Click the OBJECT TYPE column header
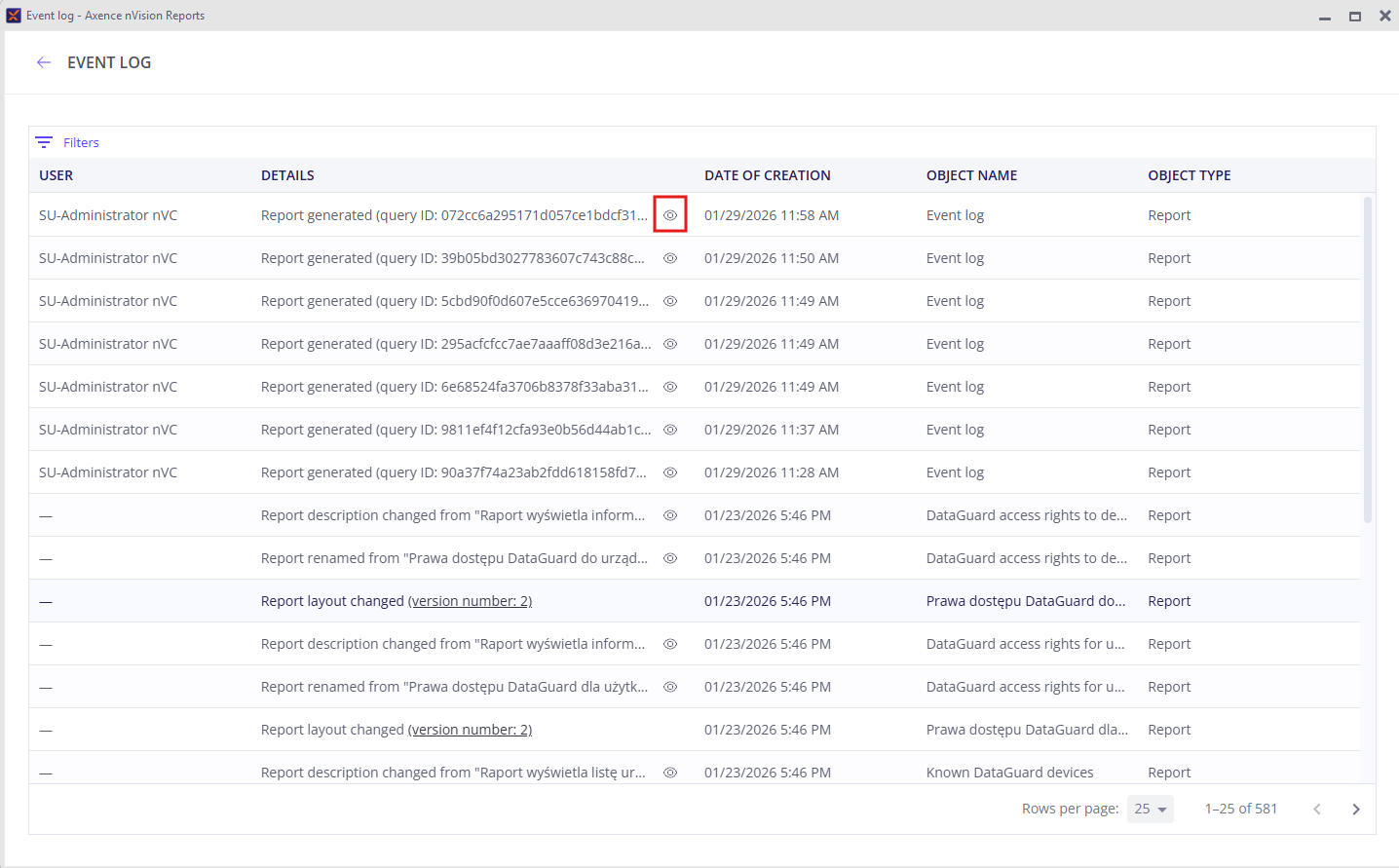The width and height of the screenshot is (1399, 868). point(1189,175)
